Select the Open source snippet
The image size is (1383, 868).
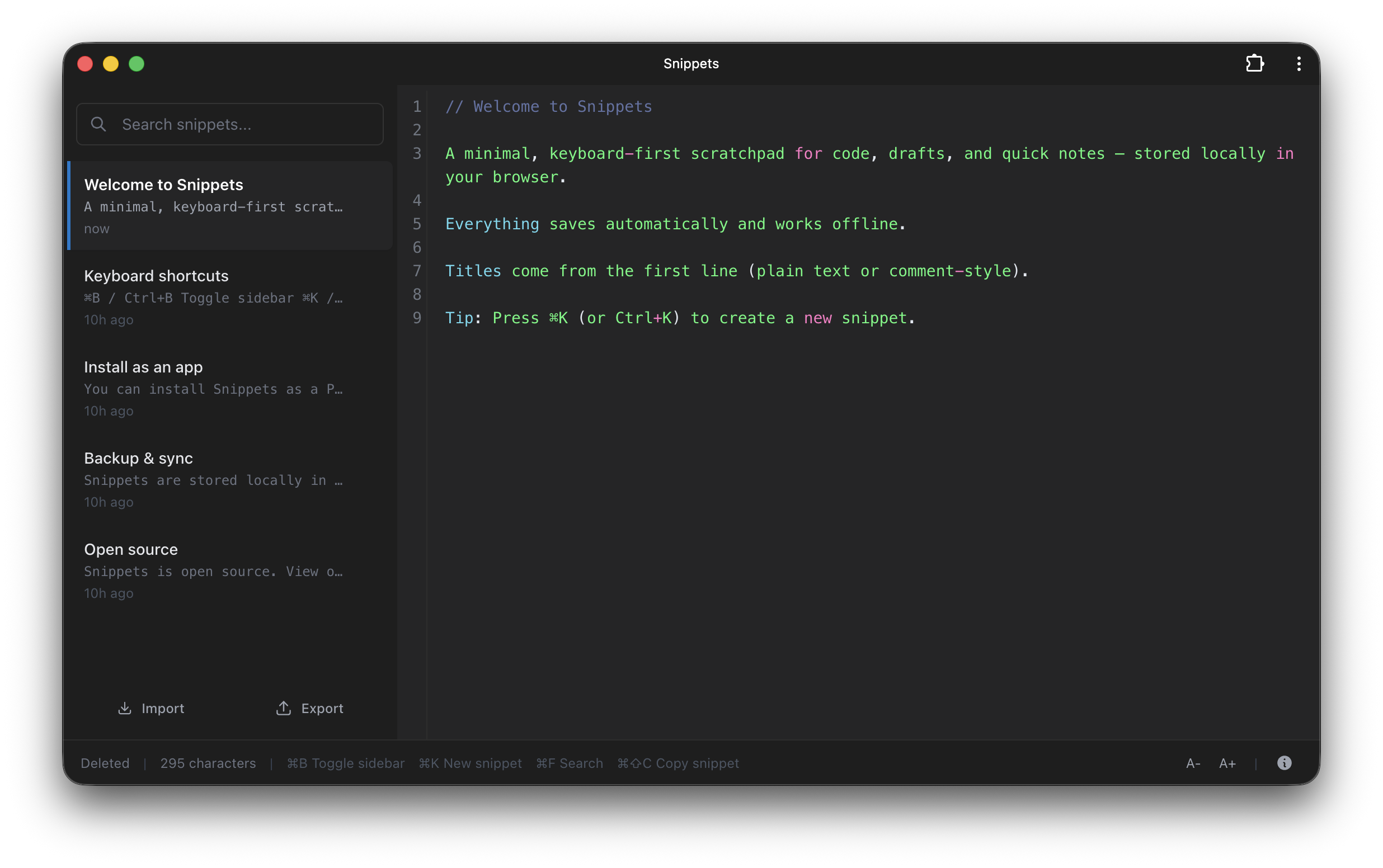pos(229,570)
